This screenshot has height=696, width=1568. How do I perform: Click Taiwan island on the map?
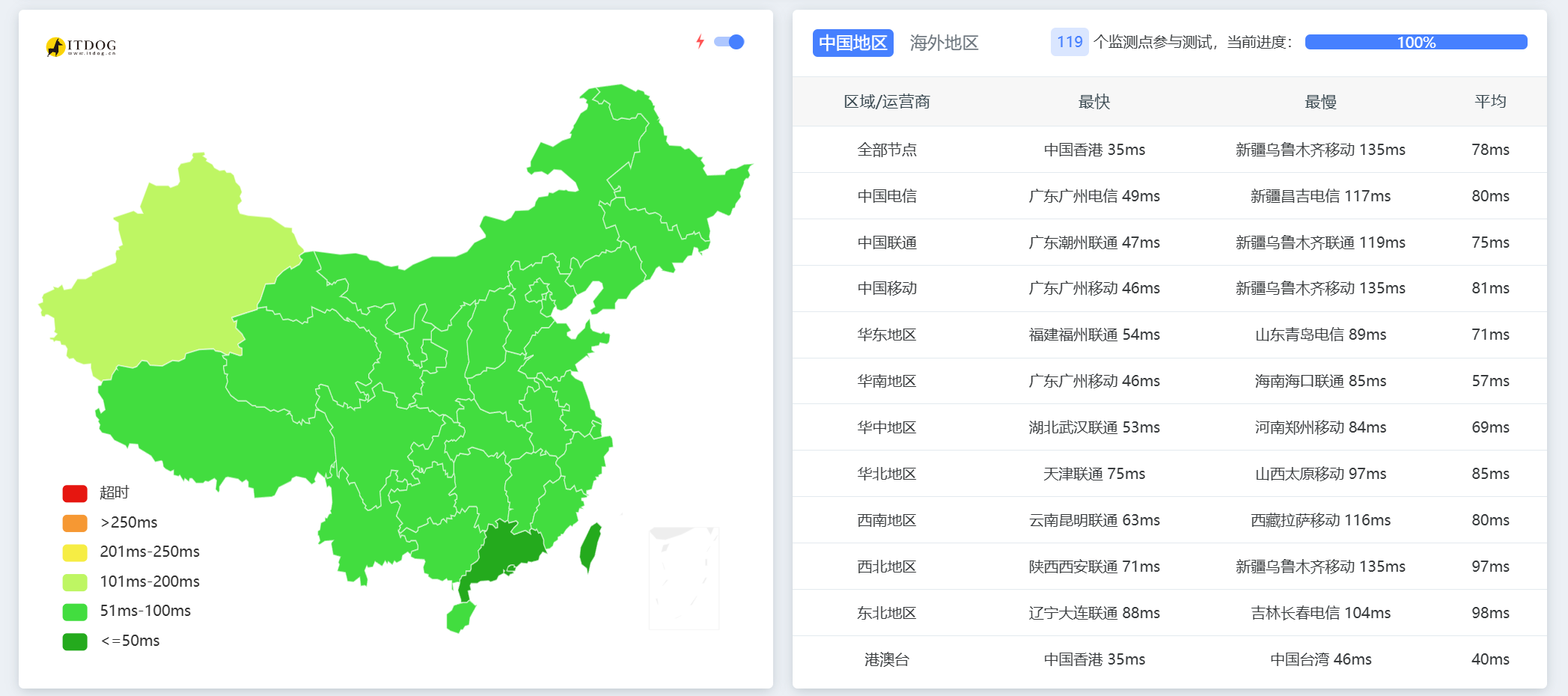coord(591,546)
